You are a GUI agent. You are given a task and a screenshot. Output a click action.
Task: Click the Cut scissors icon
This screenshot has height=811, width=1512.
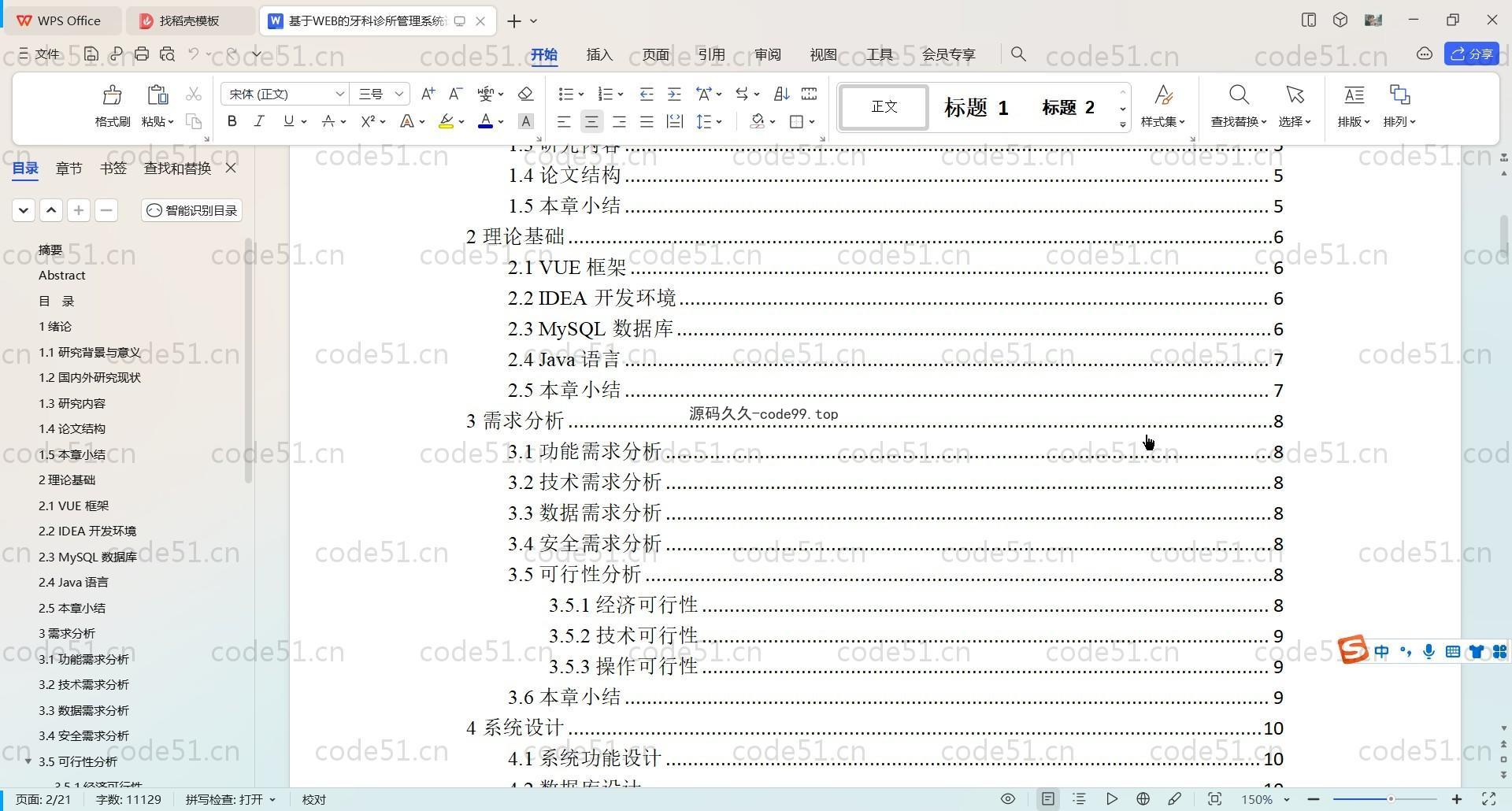pyautogui.click(x=194, y=94)
